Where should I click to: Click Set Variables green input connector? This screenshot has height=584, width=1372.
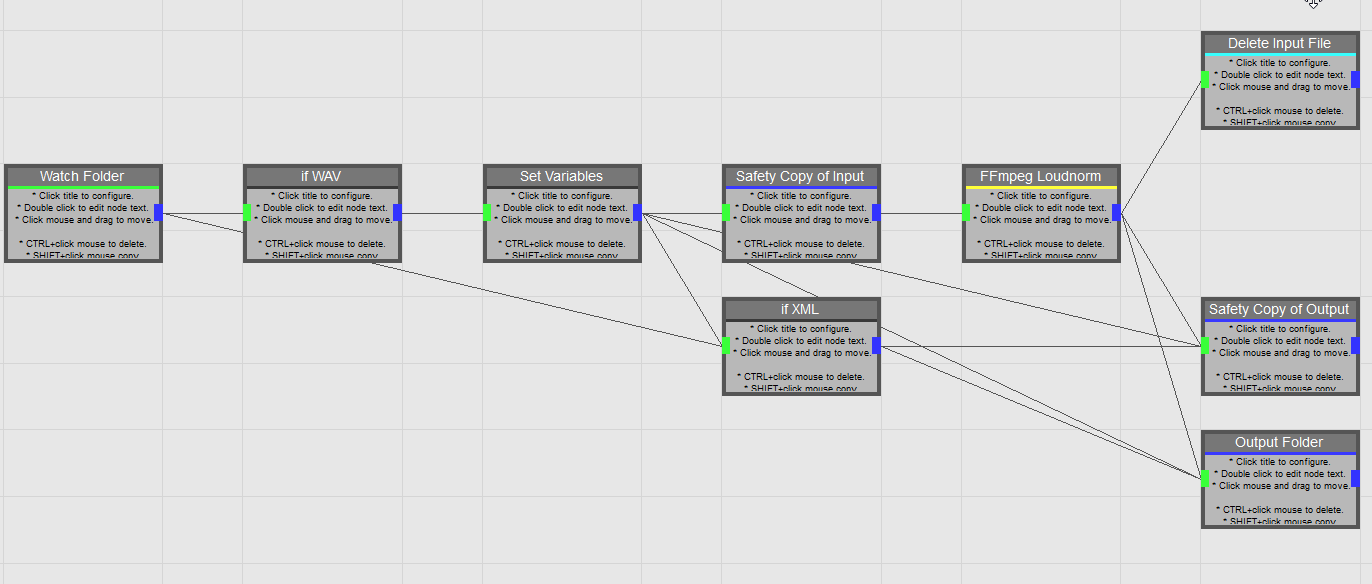487,212
